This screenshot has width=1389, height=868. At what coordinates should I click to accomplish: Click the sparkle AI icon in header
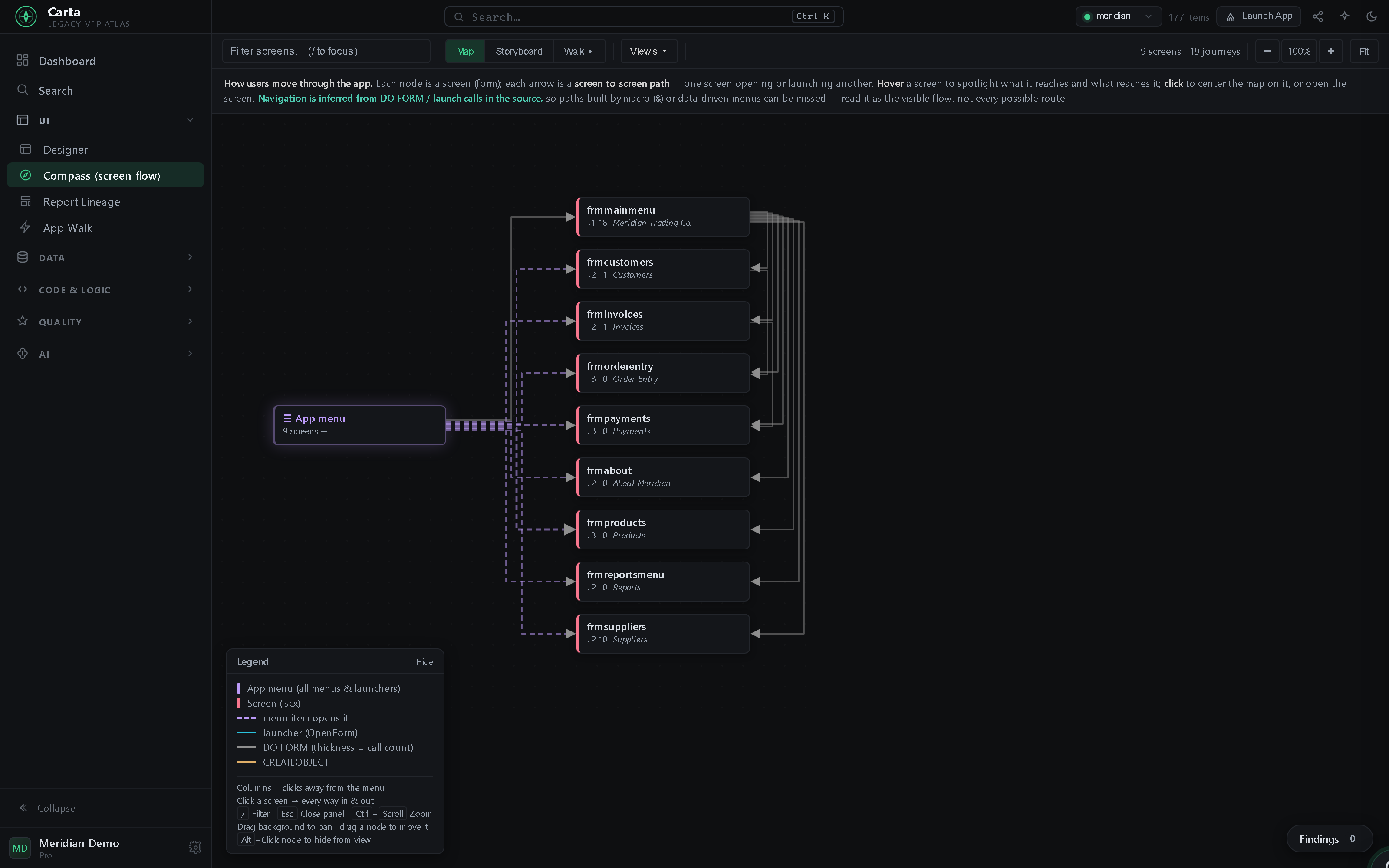point(1344,16)
